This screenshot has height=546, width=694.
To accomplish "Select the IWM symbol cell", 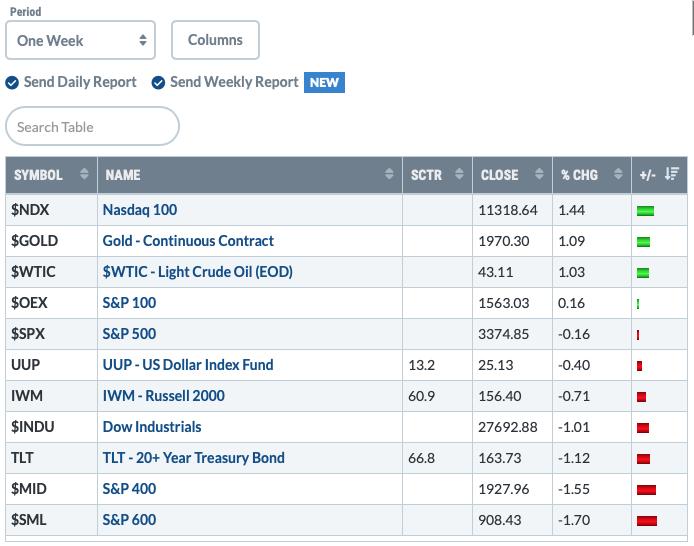I will [51, 396].
